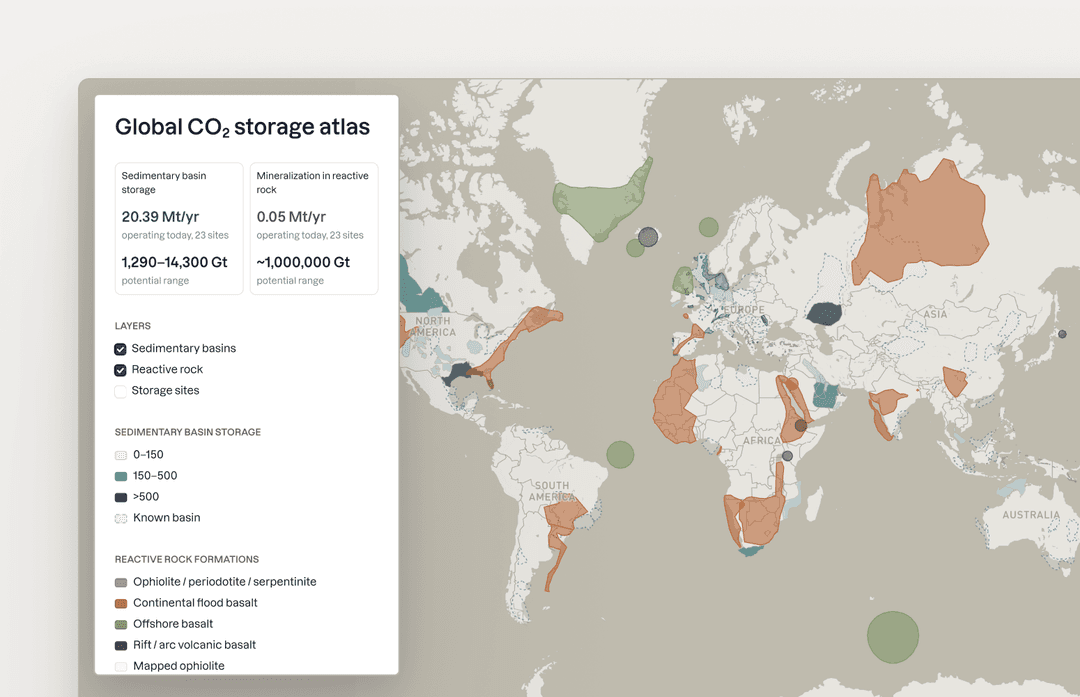Click the teal basin on the Arabian Peninsula
This screenshot has height=697, width=1080.
pyautogui.click(x=824, y=395)
